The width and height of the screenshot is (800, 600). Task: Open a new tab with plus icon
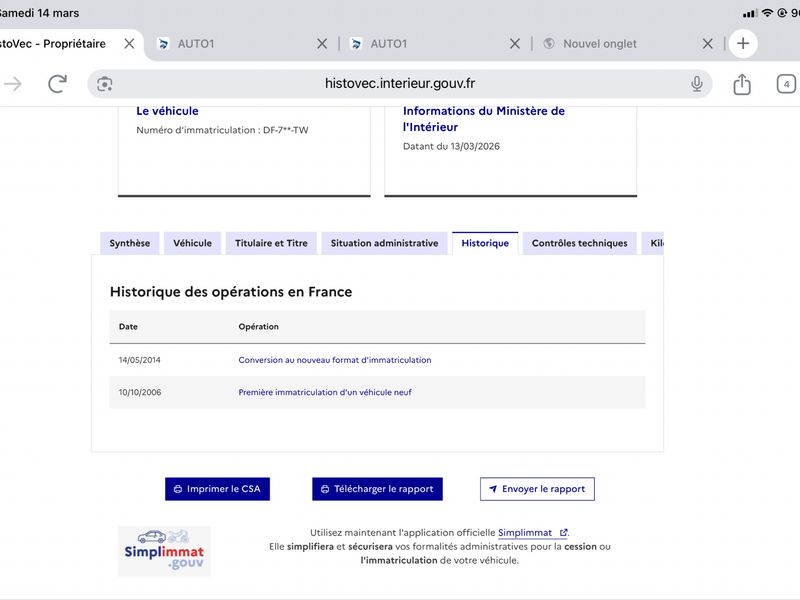(x=742, y=43)
